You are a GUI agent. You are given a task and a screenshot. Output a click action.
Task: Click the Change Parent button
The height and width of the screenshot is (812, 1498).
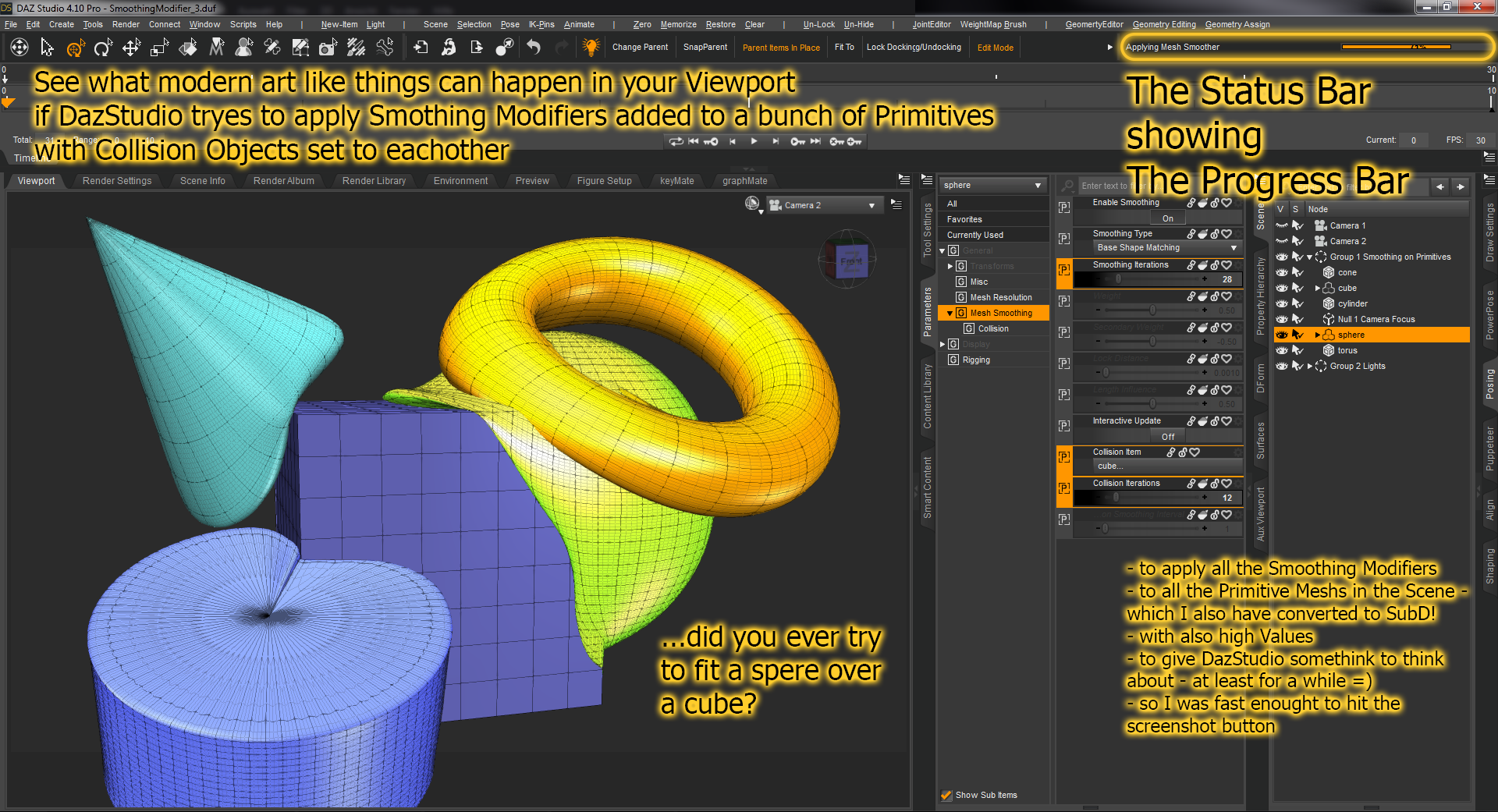(640, 48)
